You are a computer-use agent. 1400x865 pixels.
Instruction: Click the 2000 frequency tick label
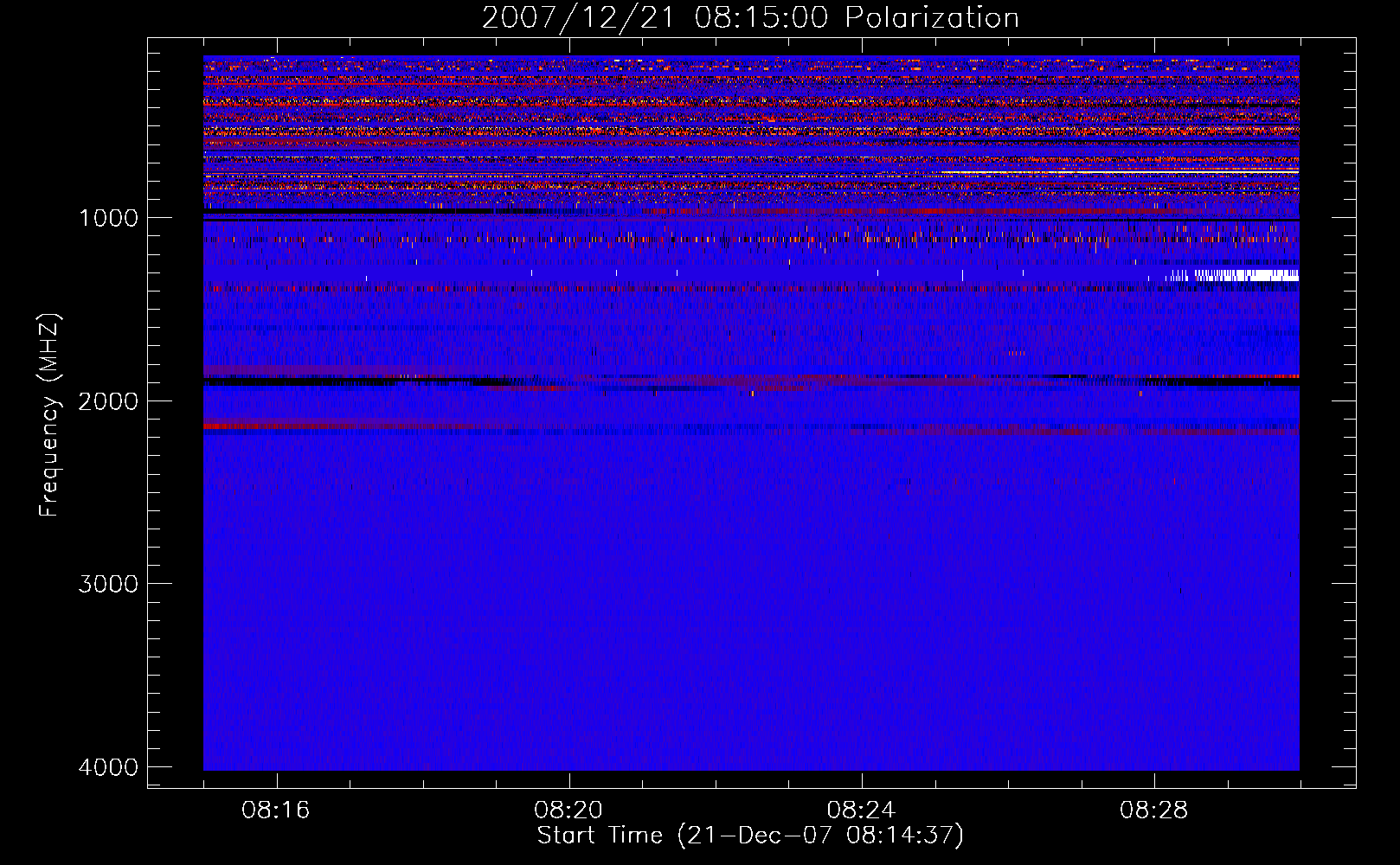tap(108, 400)
